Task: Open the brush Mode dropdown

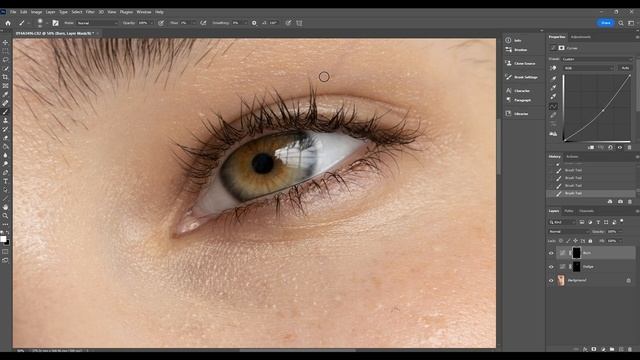Action: coord(98,23)
